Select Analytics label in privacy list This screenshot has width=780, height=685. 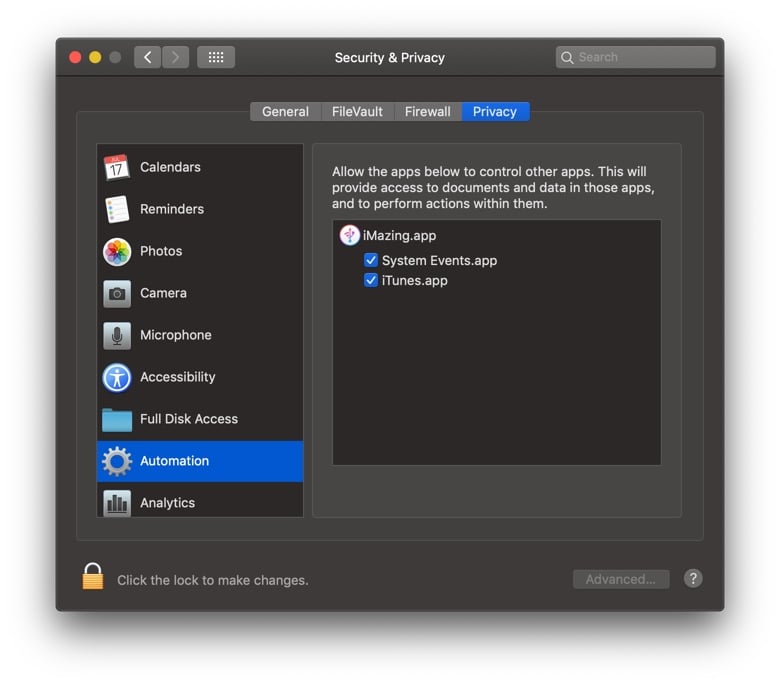coord(167,503)
